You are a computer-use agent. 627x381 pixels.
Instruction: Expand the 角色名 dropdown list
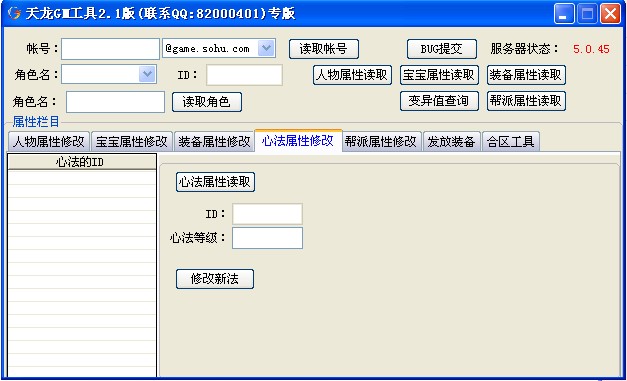147,74
